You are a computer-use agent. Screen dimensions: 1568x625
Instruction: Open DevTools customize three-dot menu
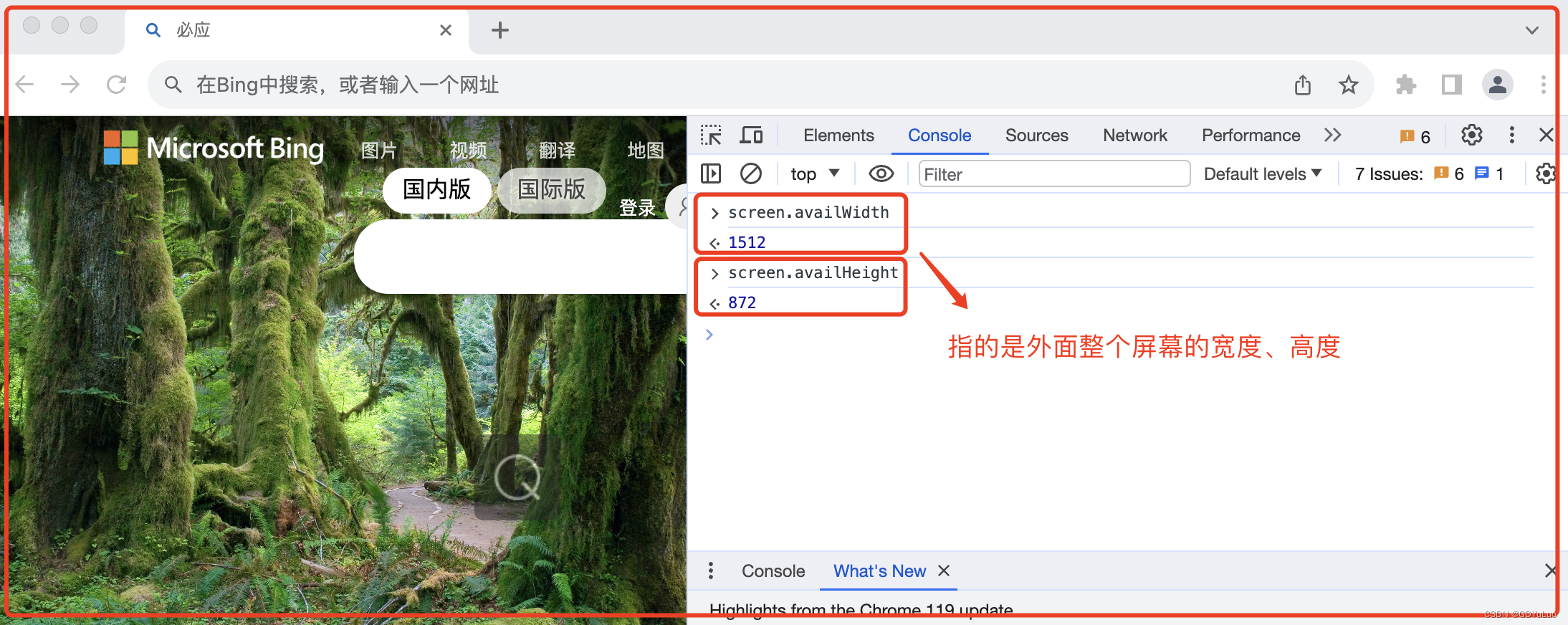1512,135
